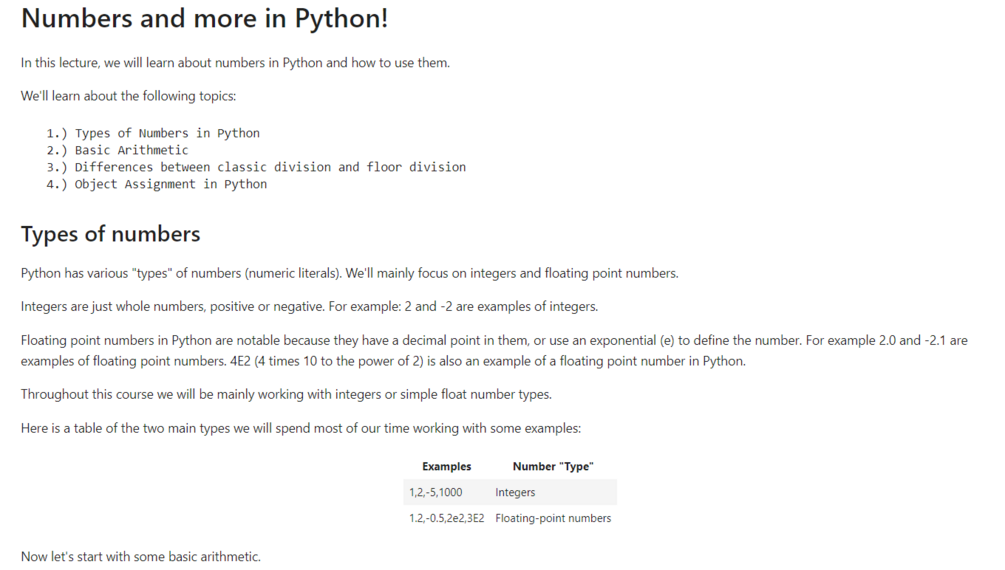Click the "Here is a table" sentence
This screenshot has height=570, width=1005.
click(300, 428)
